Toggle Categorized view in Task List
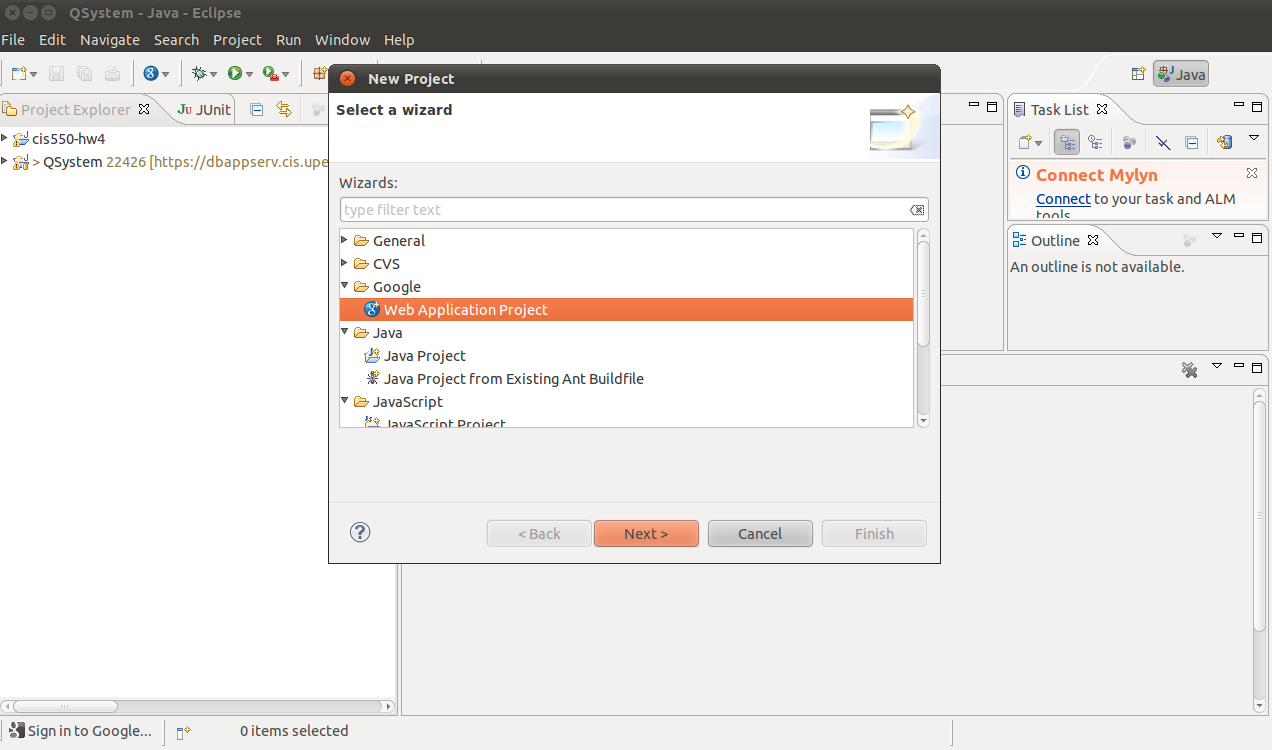 coord(1067,142)
